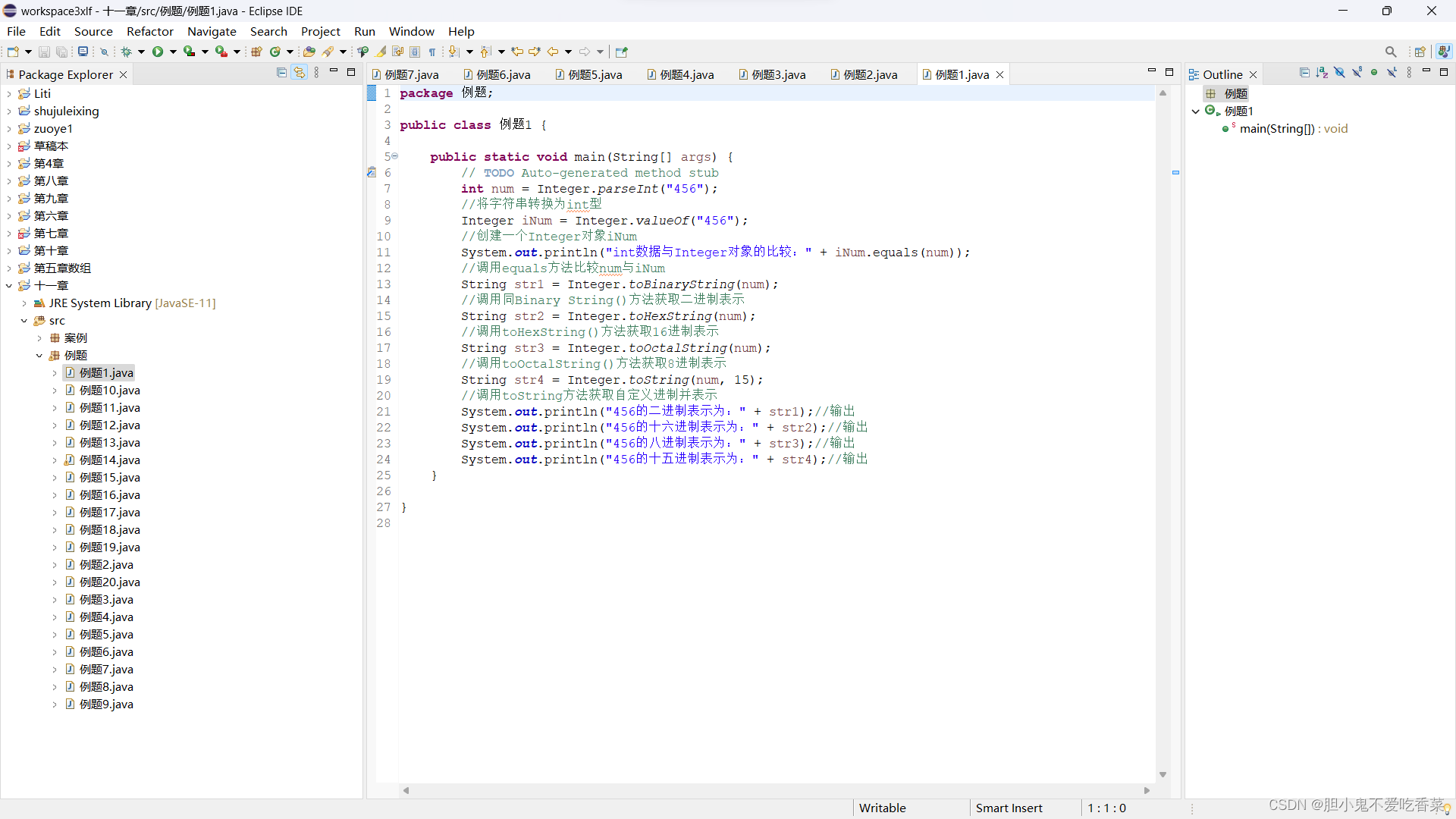Click the green Run button in toolbar
The height and width of the screenshot is (819, 1456).
coord(158,52)
